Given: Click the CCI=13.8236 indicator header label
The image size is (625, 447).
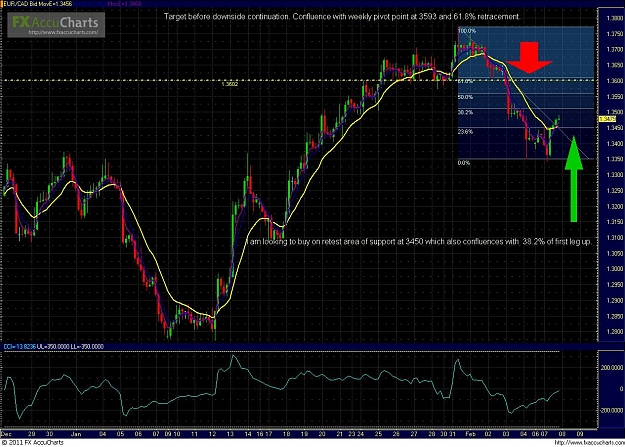Looking at the screenshot, I should pyautogui.click(x=20, y=347).
